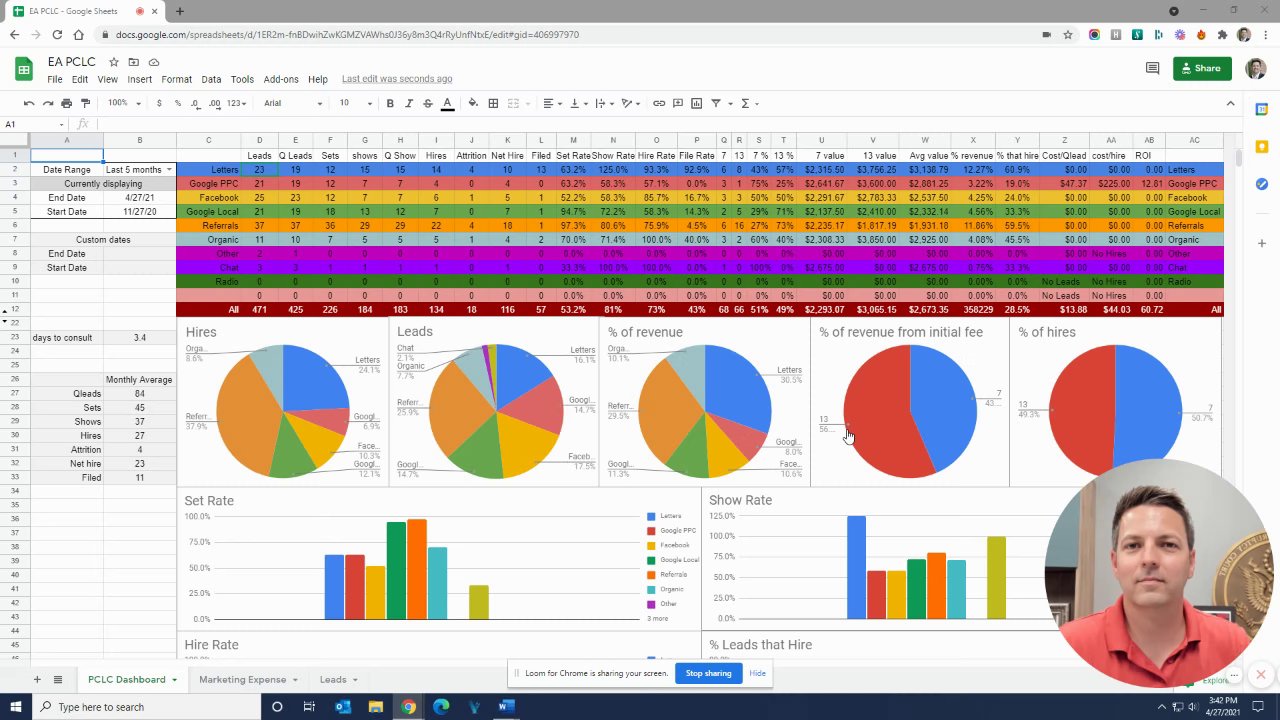View cloud save status icon
The image size is (1280, 720).
[x=153, y=62]
